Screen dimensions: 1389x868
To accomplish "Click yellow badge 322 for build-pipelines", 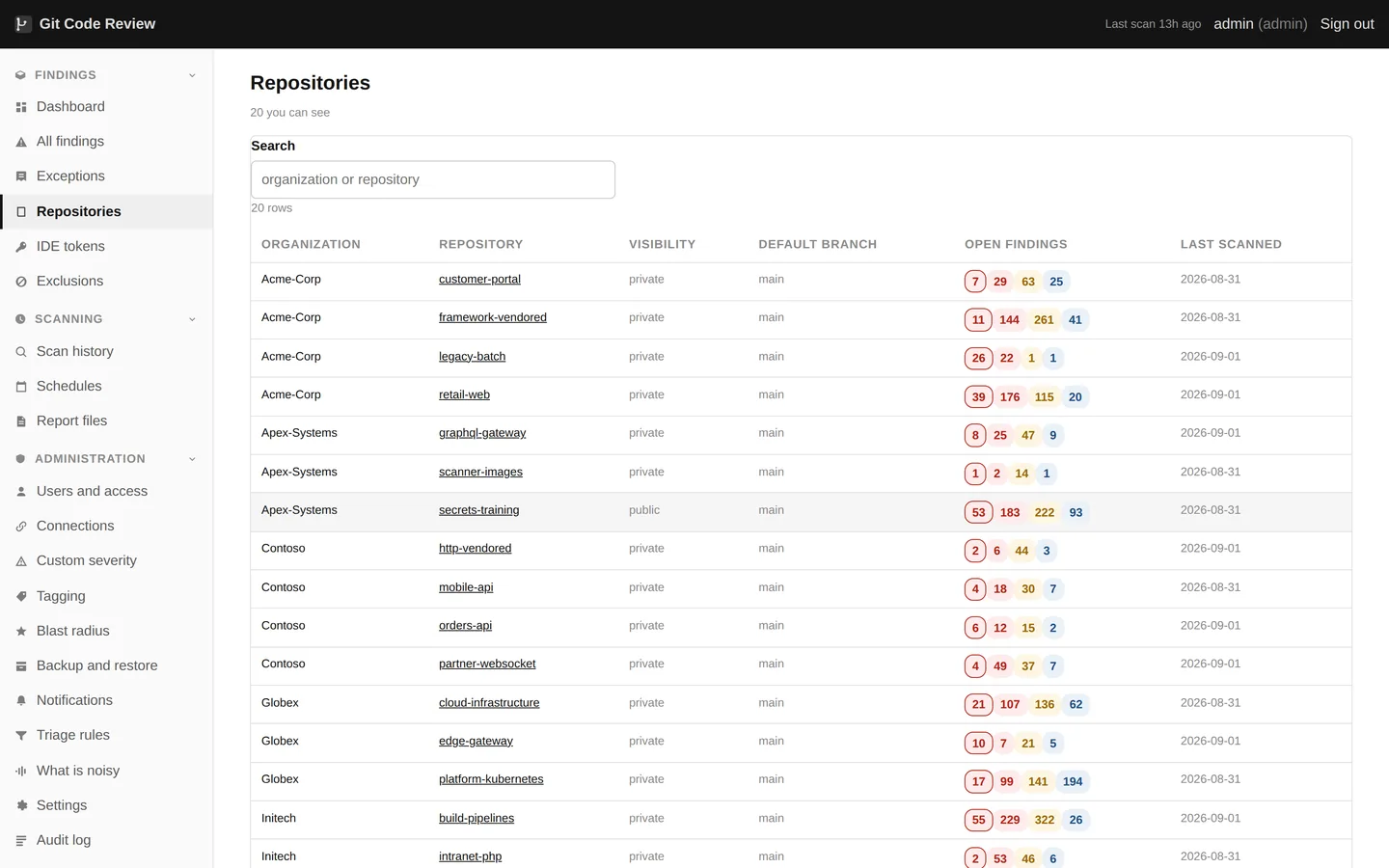I will 1045,821.
